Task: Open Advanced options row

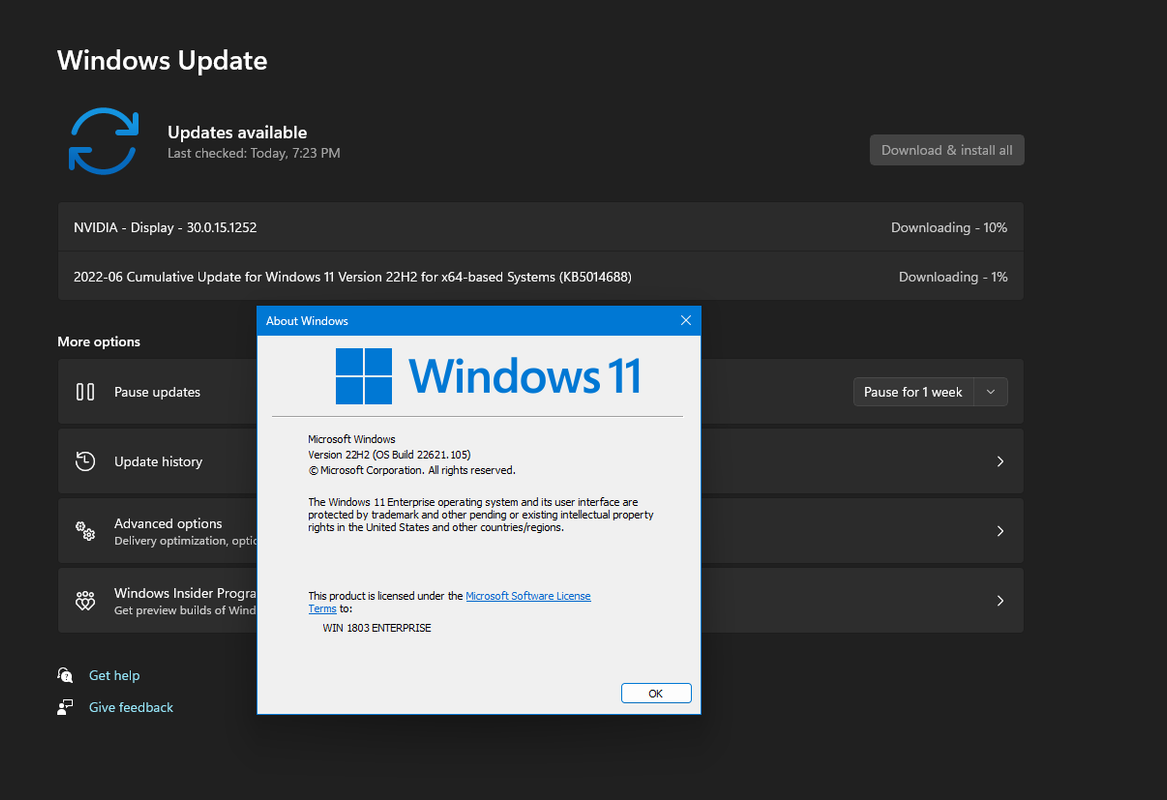Action: [540, 531]
